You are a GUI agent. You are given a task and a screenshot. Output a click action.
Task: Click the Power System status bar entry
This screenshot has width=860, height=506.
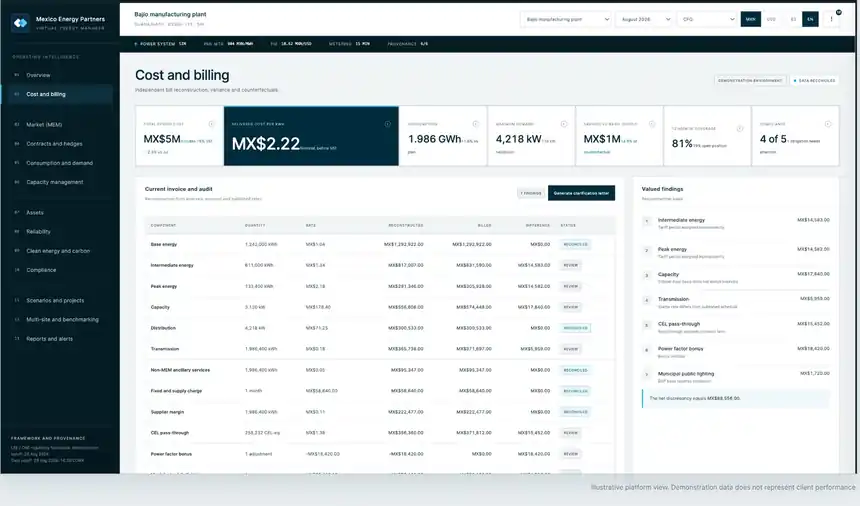(160, 44)
